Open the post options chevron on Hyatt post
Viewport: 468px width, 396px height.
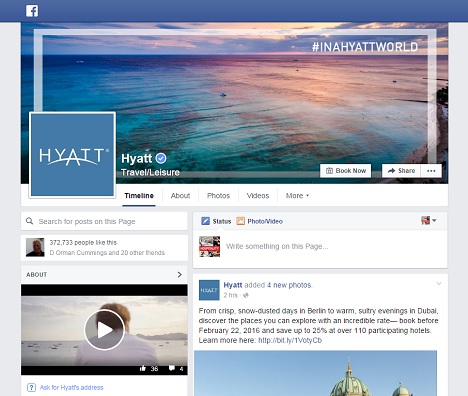click(x=439, y=284)
